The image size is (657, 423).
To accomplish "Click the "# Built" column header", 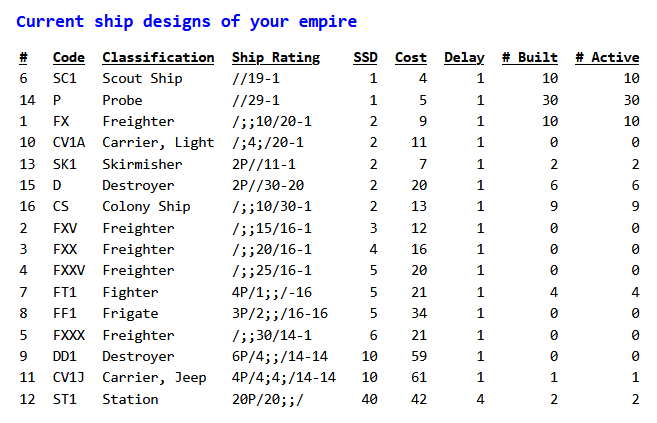I will tap(529, 57).
